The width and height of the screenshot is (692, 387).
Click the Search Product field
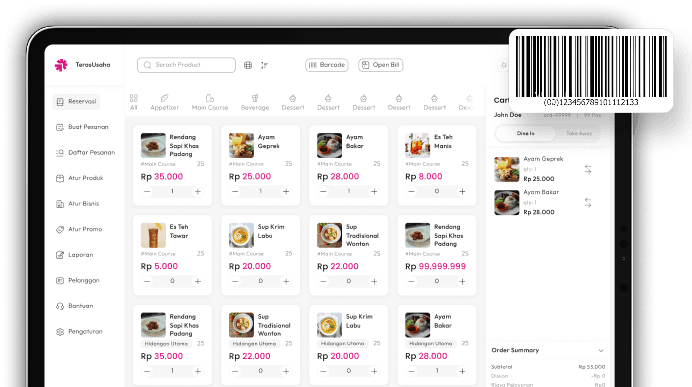click(186, 65)
